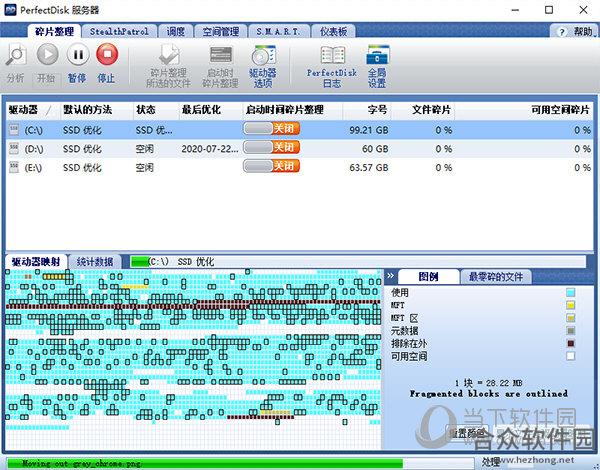This screenshot has width=600, height=470.
Task: Click the drive map block grid
Action: (x=193, y=359)
